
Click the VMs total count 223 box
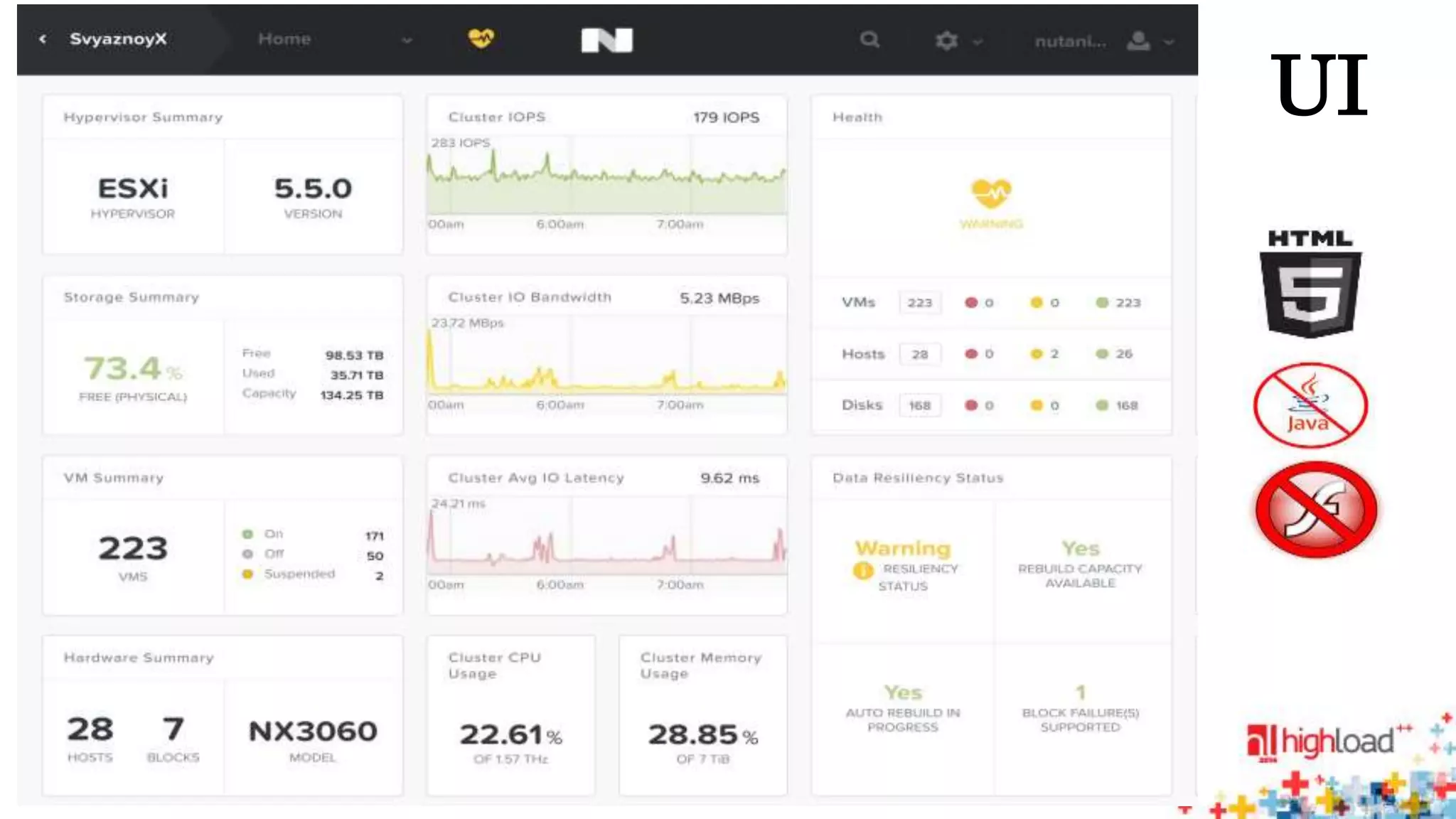[919, 303]
